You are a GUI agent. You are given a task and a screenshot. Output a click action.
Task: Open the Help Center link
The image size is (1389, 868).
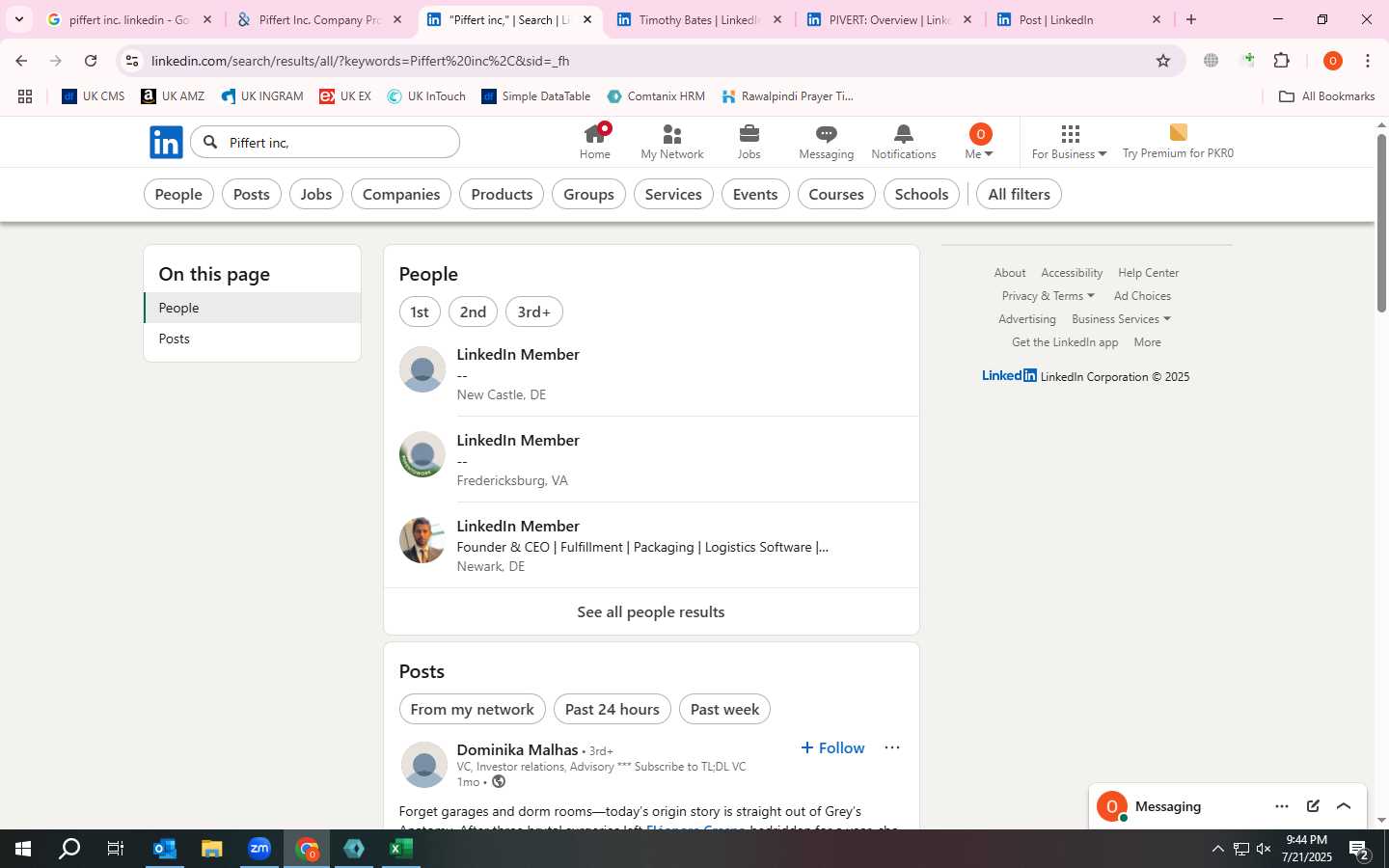(1148, 273)
